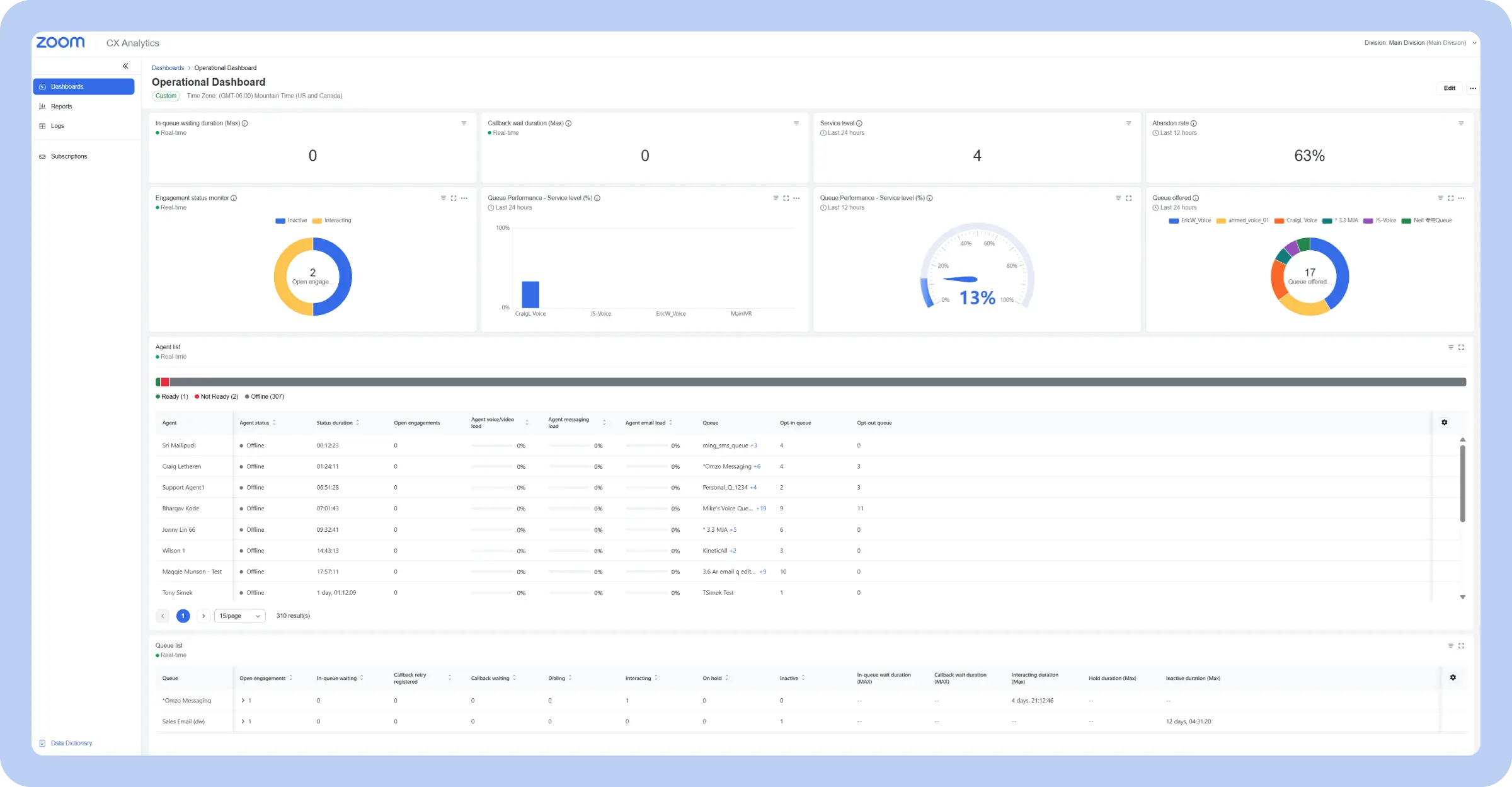Open the Division Main Division dropdown

click(x=1419, y=43)
